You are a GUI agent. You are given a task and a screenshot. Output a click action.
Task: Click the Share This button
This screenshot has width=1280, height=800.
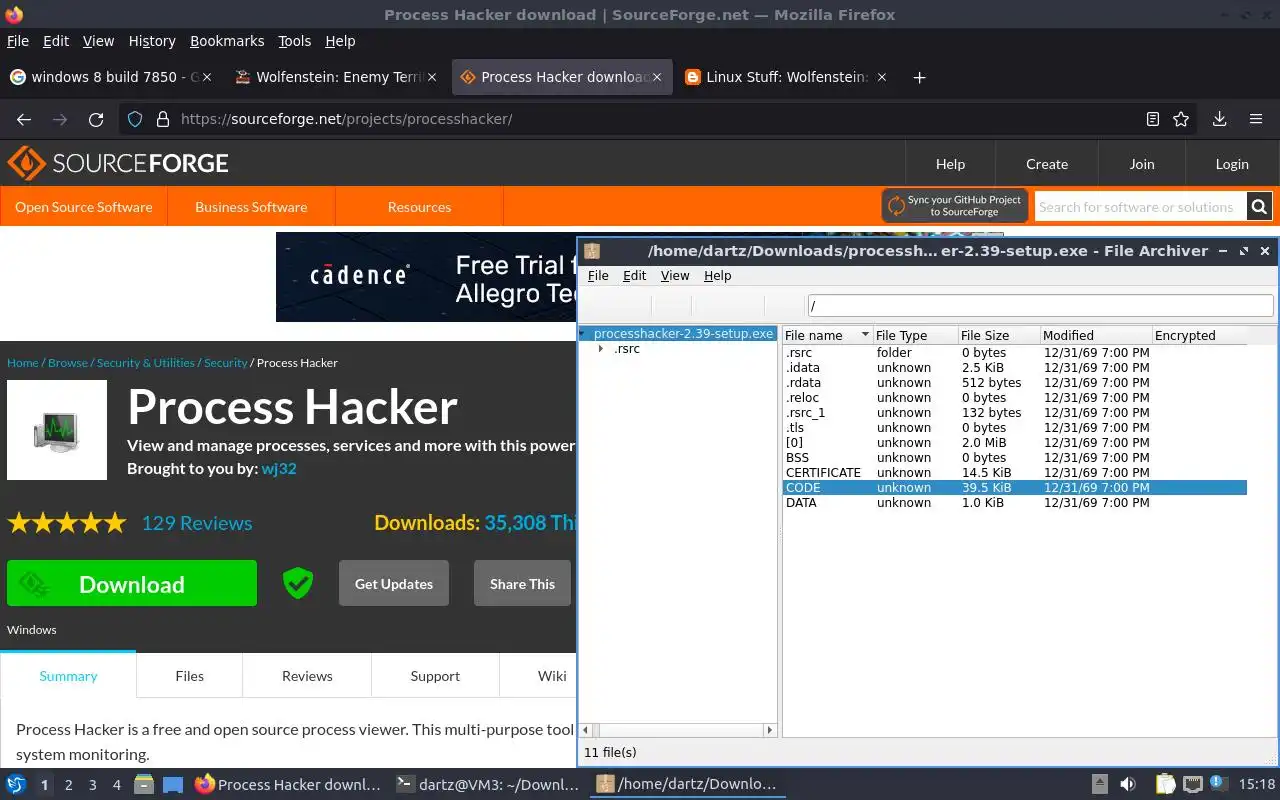[x=522, y=584]
